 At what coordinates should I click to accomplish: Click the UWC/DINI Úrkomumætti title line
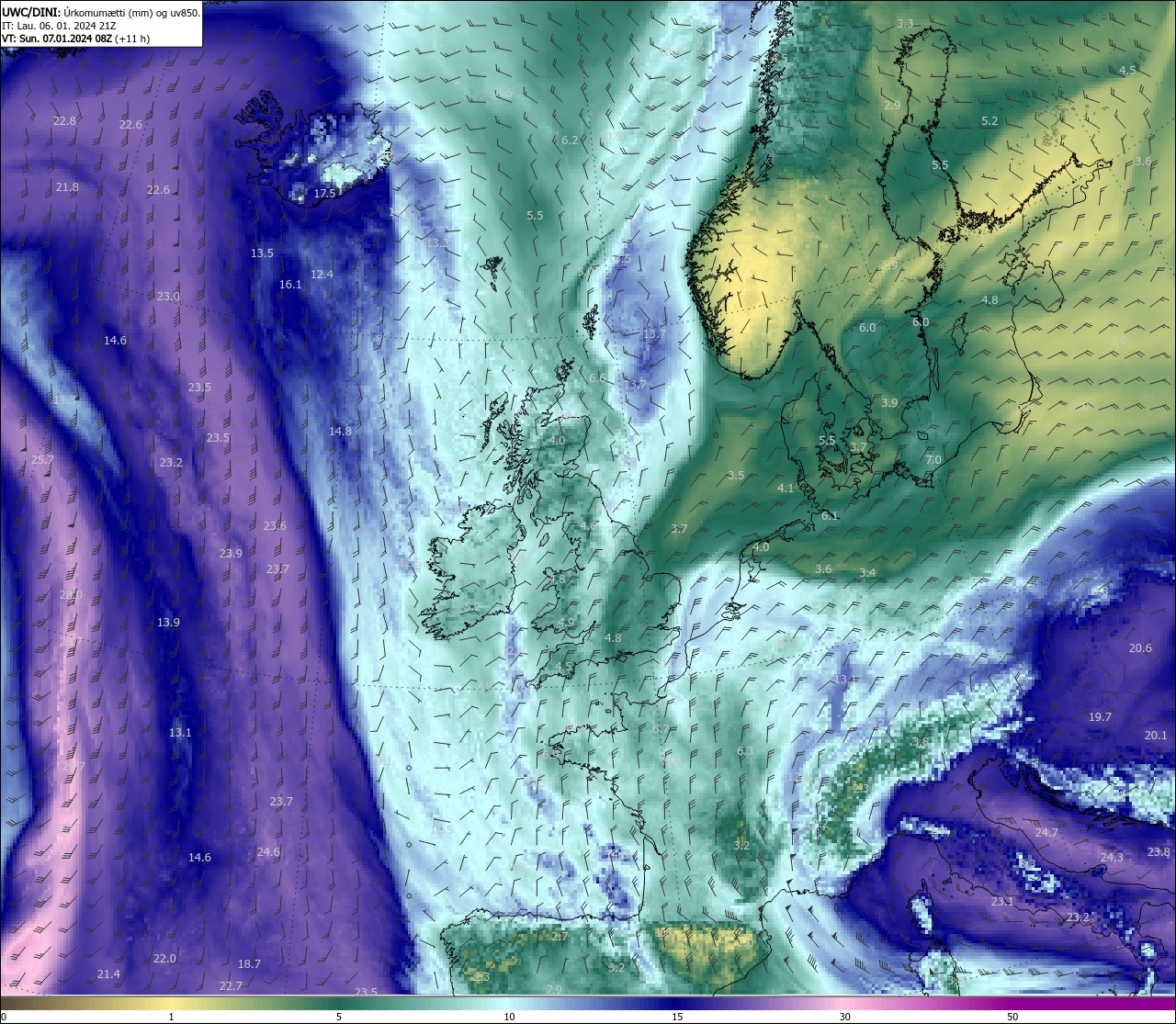pos(100,13)
